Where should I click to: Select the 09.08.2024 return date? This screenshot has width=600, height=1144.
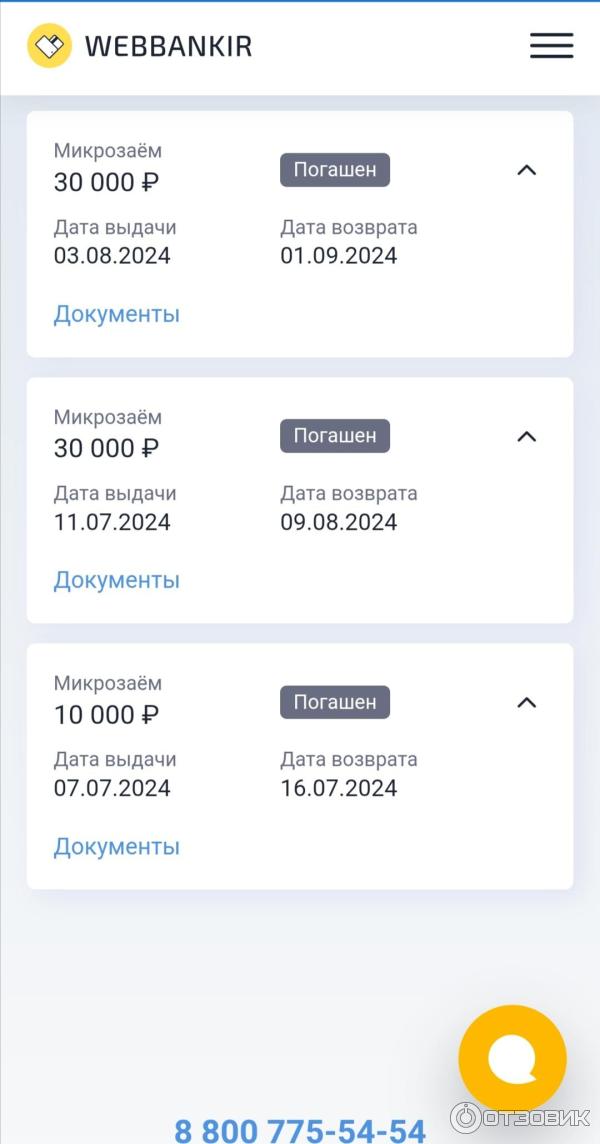[x=338, y=522]
